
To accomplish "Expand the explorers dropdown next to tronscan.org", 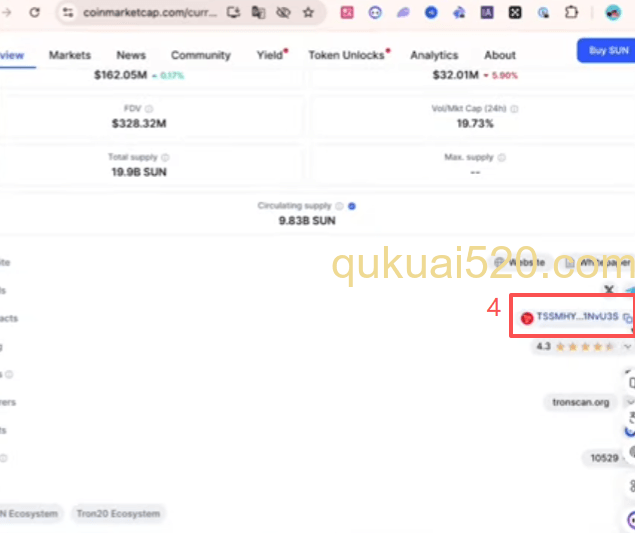I will point(630,402).
